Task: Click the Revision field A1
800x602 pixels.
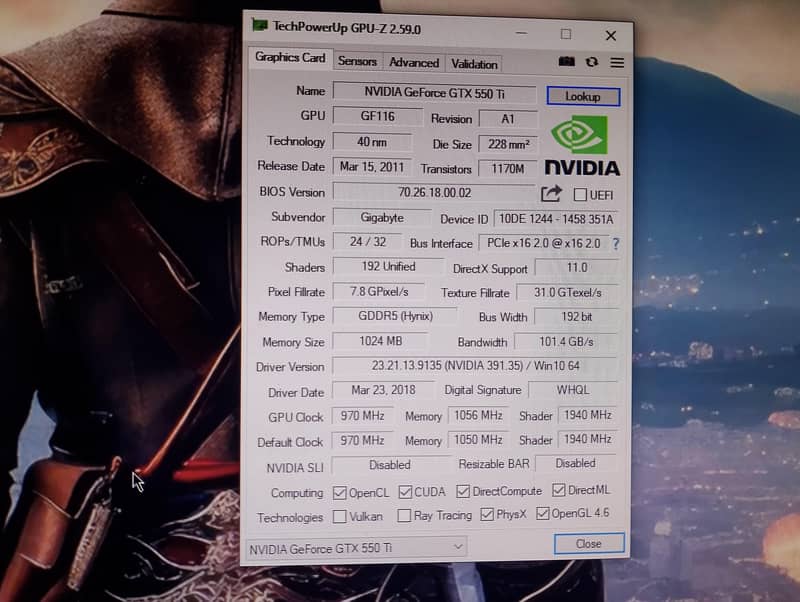Action: [x=508, y=119]
